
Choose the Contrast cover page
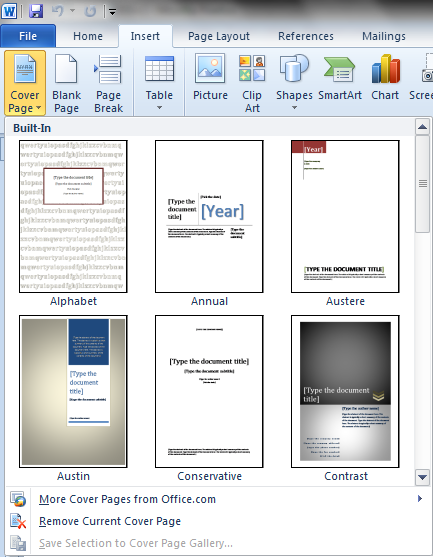click(x=345, y=391)
